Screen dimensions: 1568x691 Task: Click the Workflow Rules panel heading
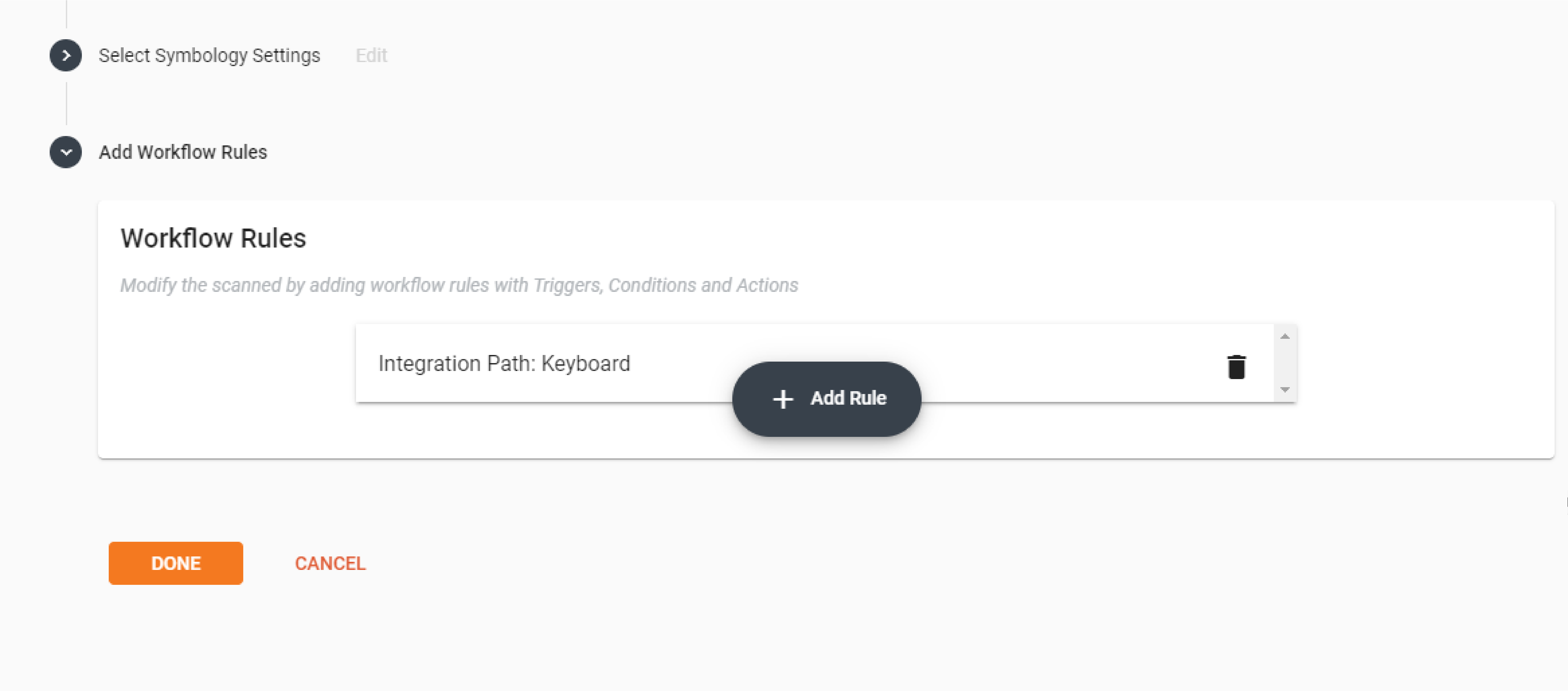[213, 238]
